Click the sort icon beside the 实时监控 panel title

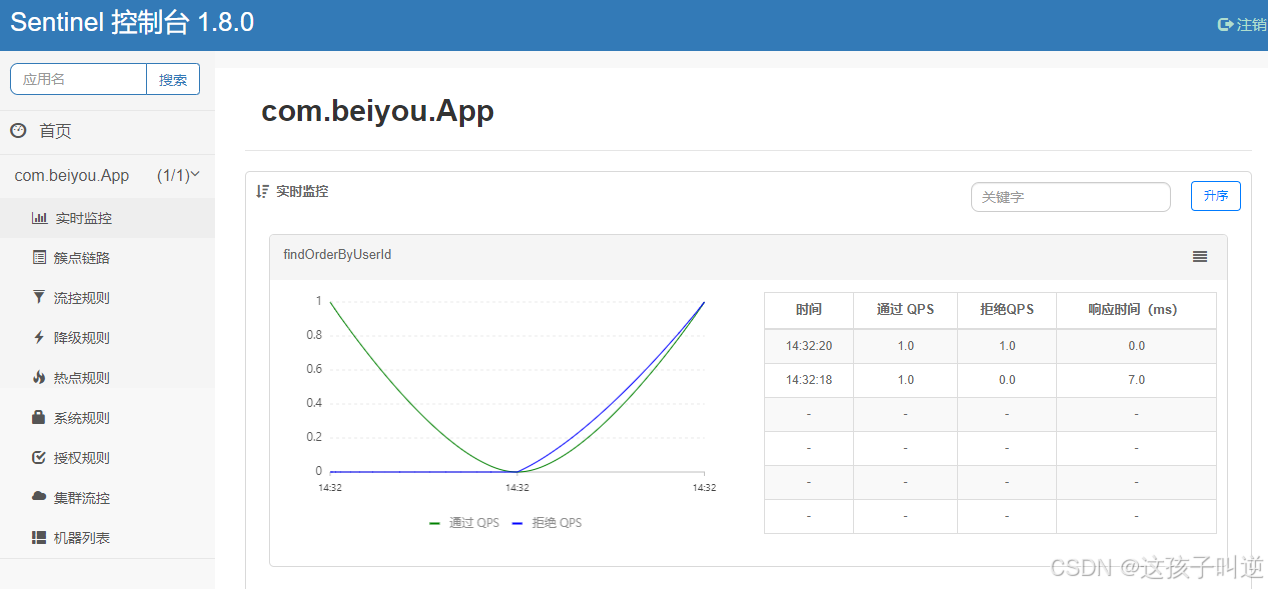coord(263,191)
